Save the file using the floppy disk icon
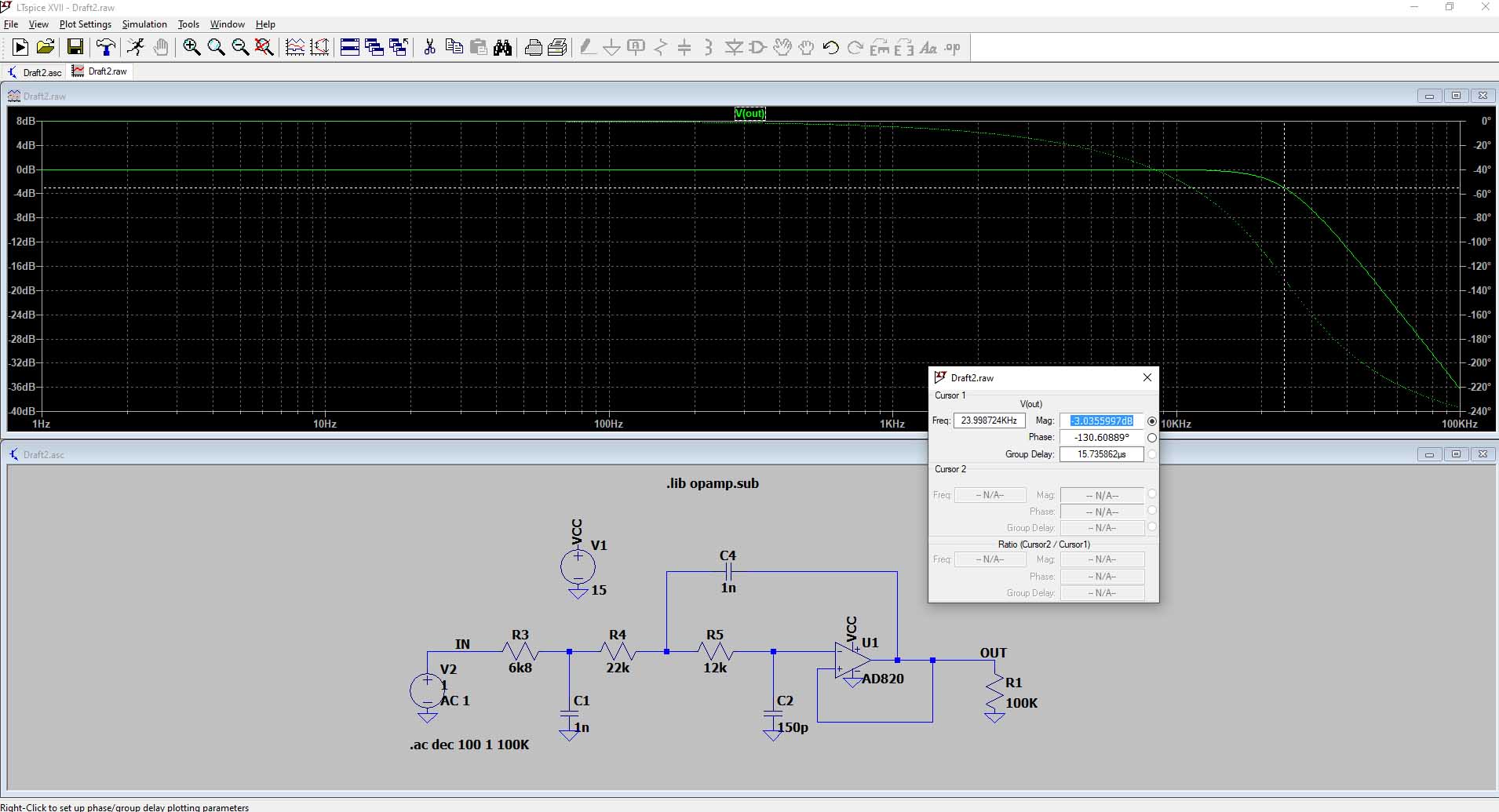 (75, 48)
